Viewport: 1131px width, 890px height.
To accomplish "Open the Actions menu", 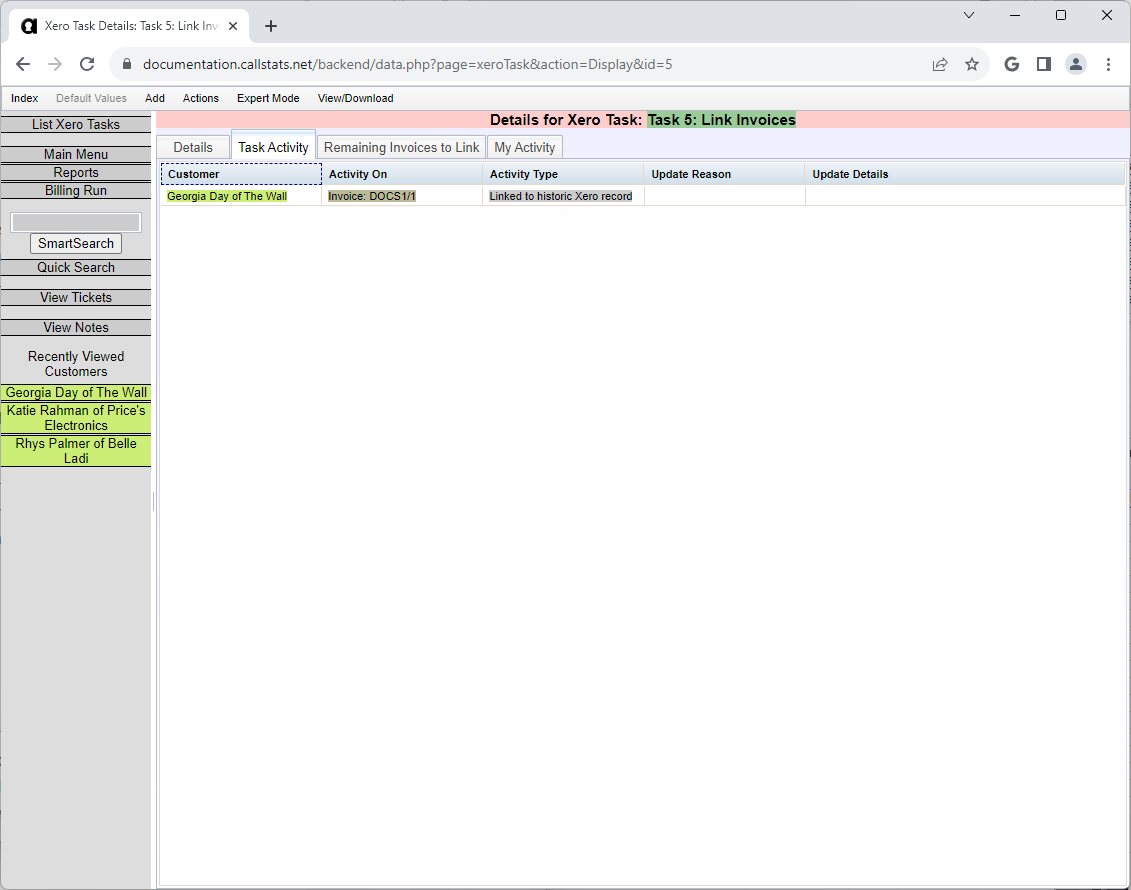I will click(x=200, y=98).
